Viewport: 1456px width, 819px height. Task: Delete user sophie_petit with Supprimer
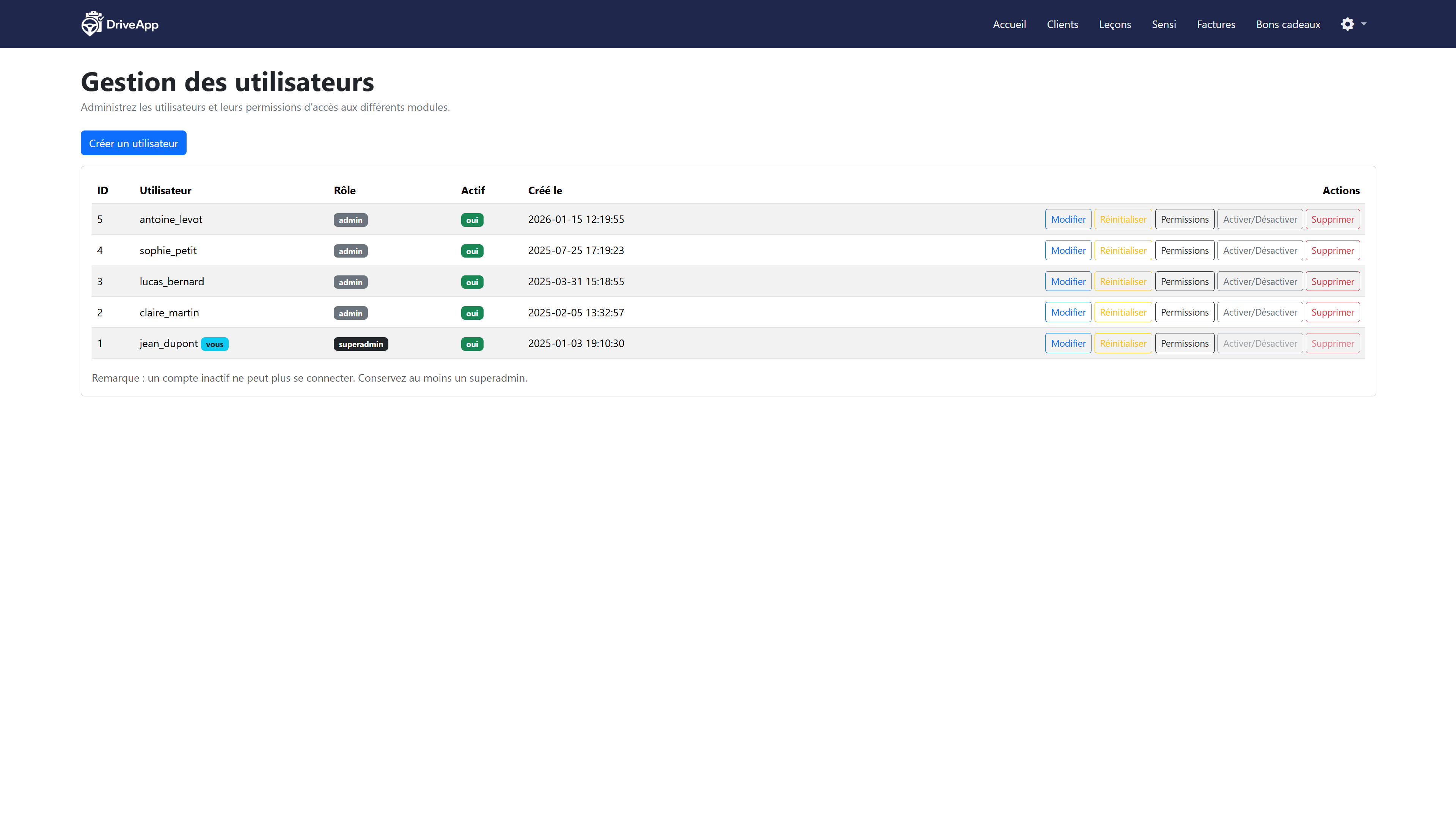pyautogui.click(x=1332, y=250)
